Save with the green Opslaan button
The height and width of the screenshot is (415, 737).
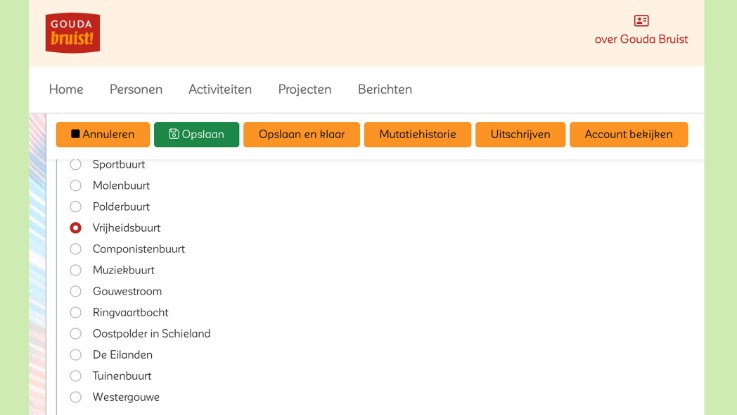197,134
